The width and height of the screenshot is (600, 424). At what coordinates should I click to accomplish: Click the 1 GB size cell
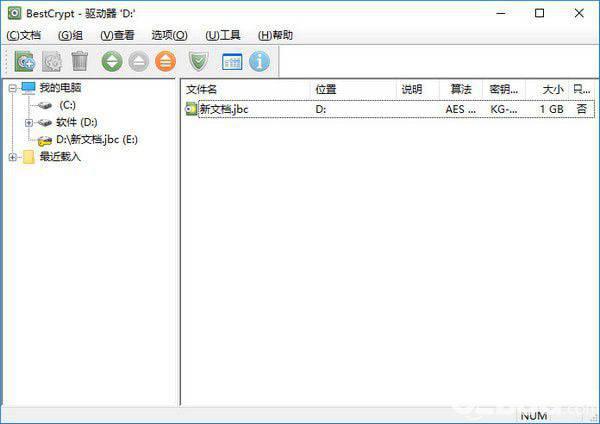click(551, 109)
